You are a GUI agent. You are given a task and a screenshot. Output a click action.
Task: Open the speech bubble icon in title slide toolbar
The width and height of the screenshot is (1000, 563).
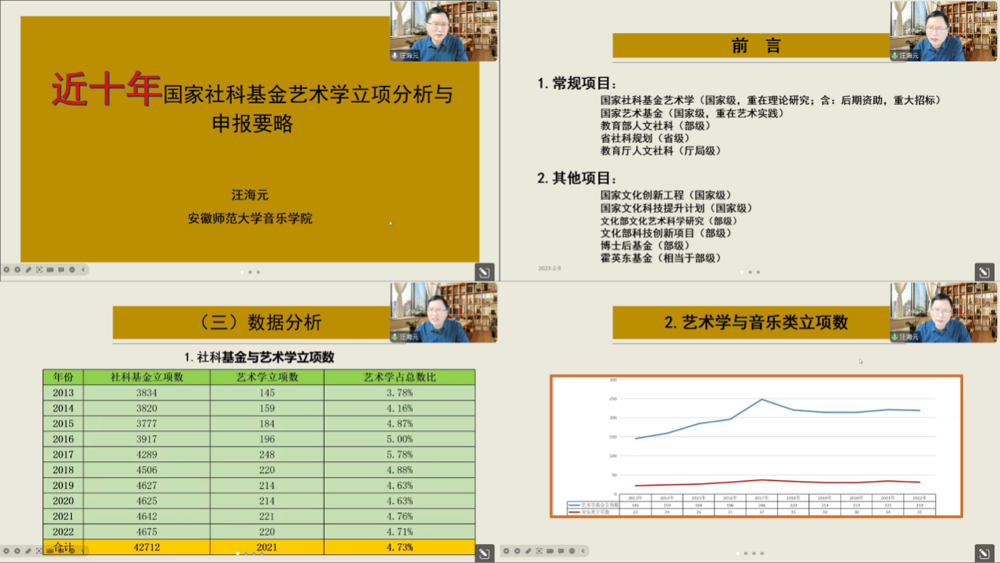(61, 270)
